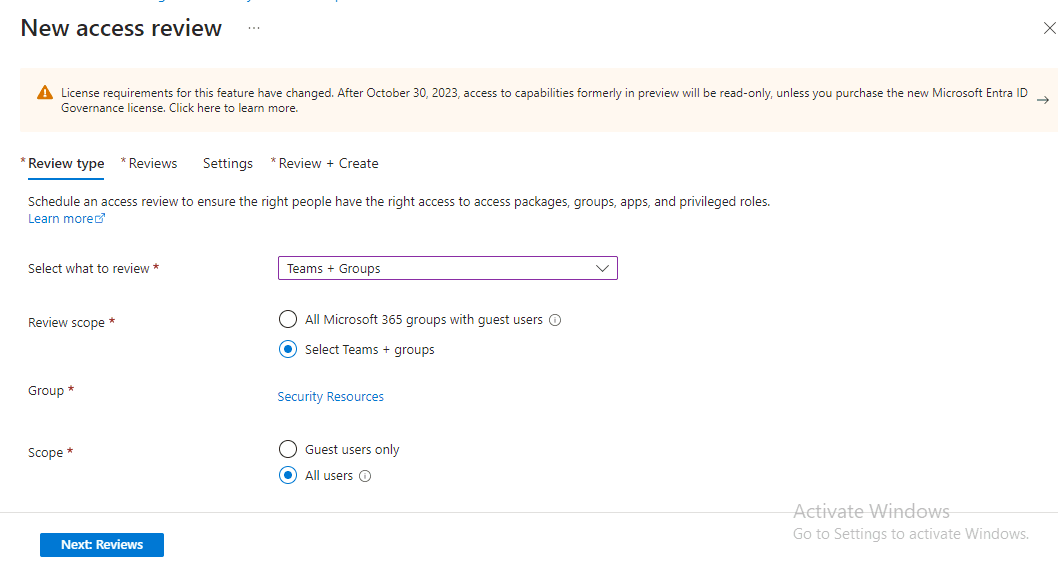This screenshot has width=1058, height=564.
Task: Select the Review type tab
Action: [x=66, y=163]
